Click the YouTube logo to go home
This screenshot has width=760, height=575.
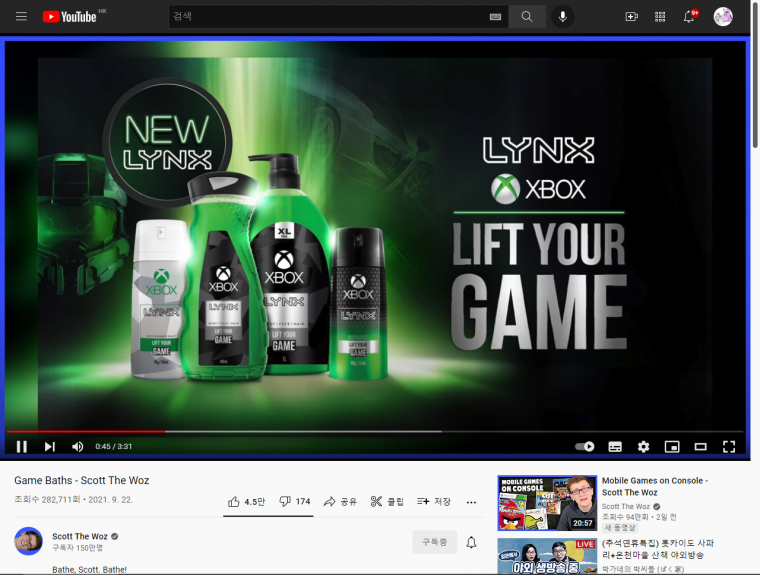69,16
